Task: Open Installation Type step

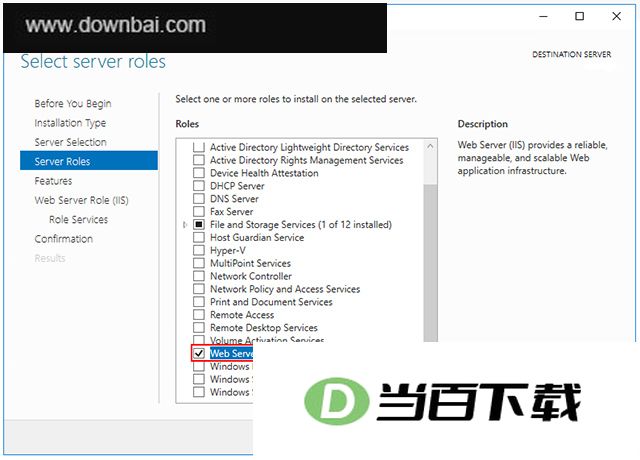Action: tap(70, 123)
